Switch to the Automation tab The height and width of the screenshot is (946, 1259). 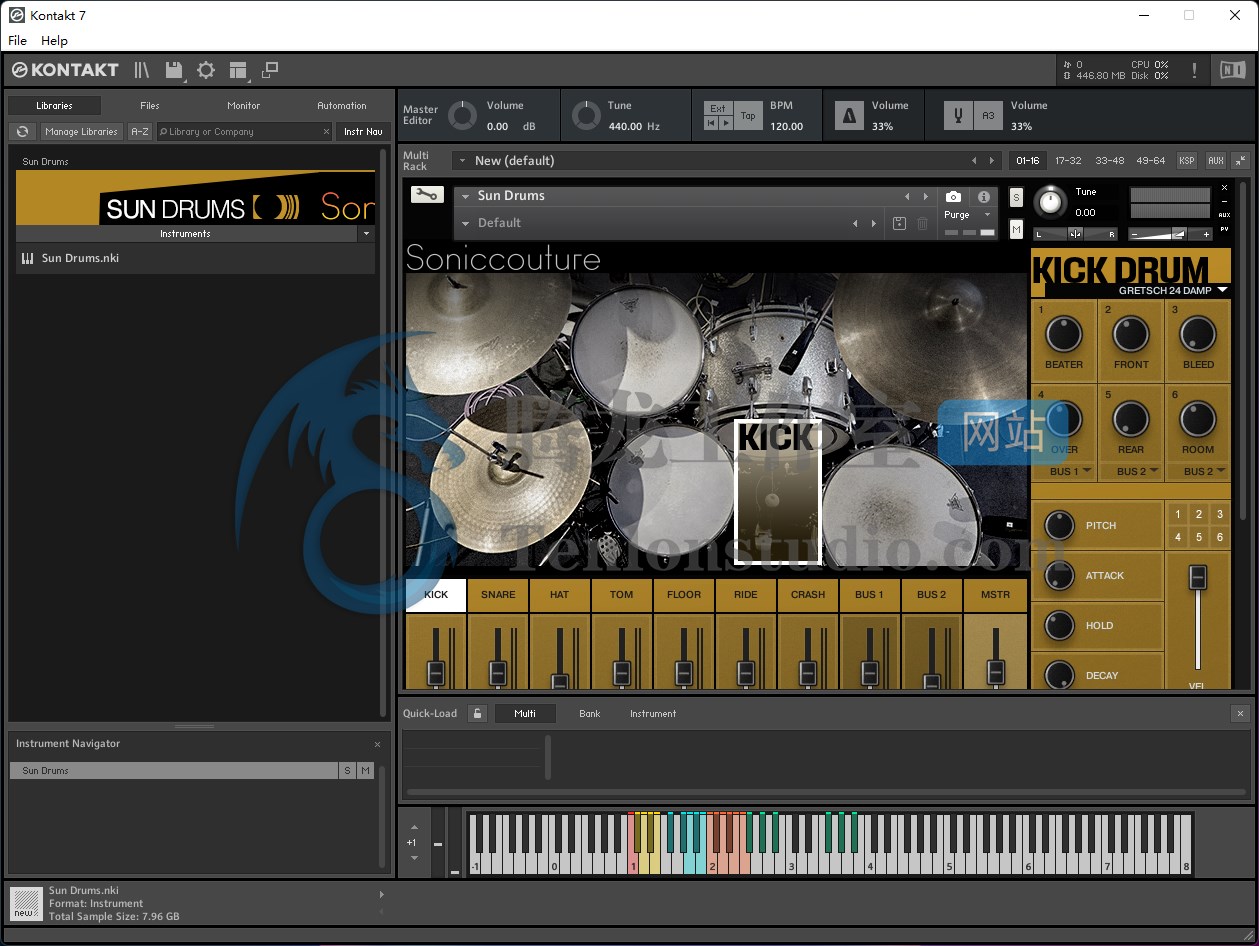pyautogui.click(x=342, y=105)
